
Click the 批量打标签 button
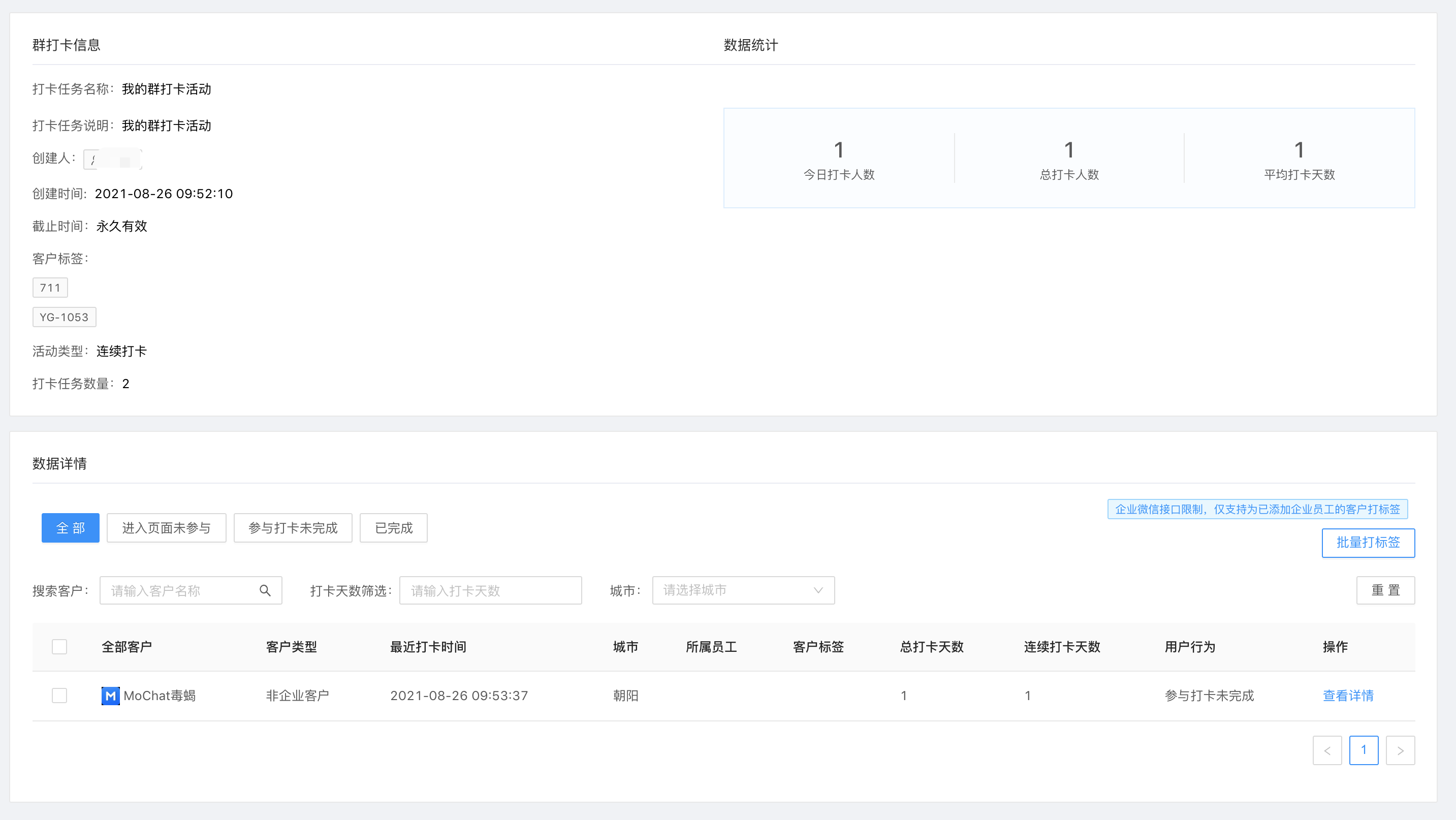click(x=1368, y=543)
